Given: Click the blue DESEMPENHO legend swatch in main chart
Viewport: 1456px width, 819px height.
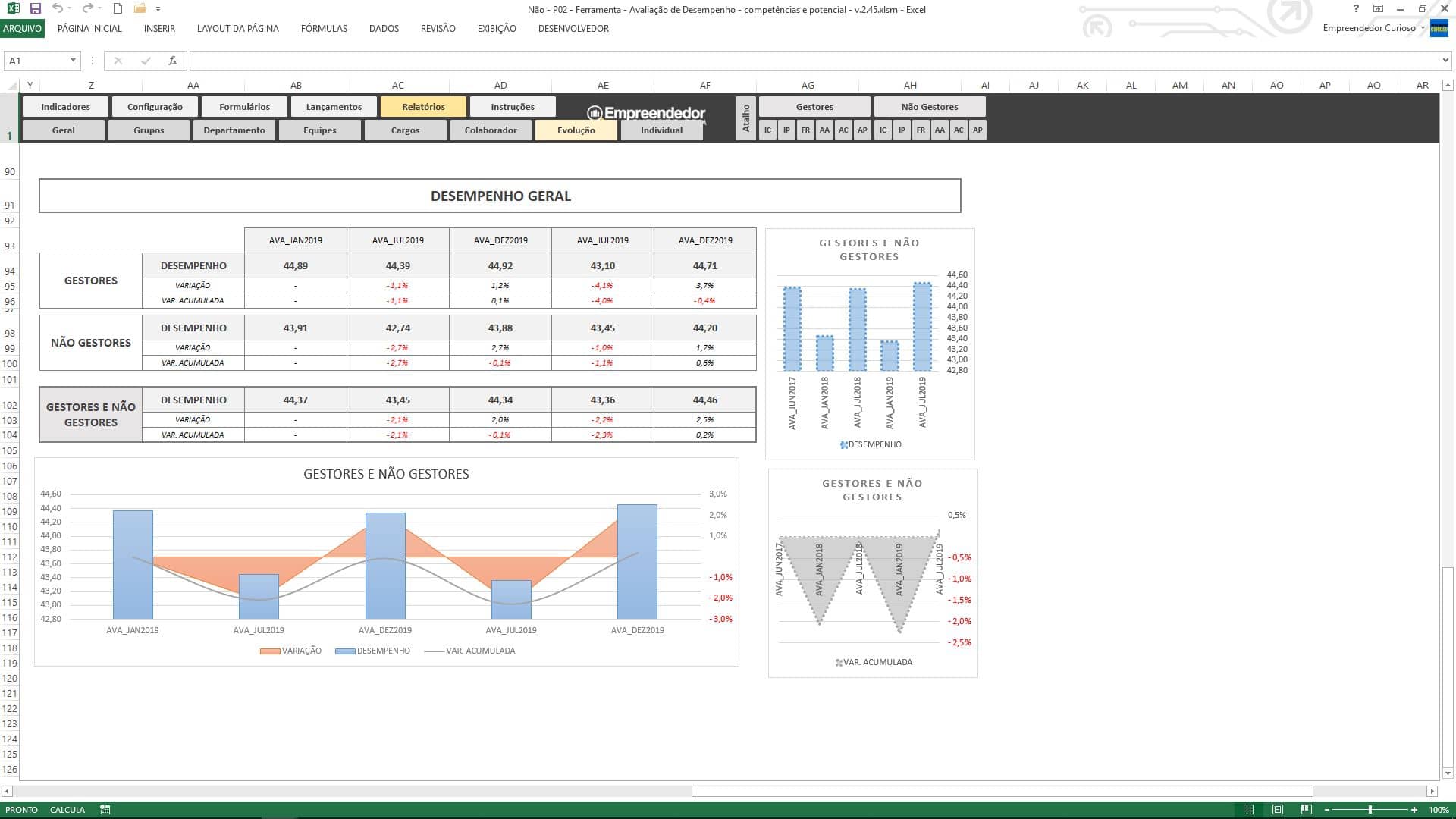Looking at the screenshot, I should [345, 651].
